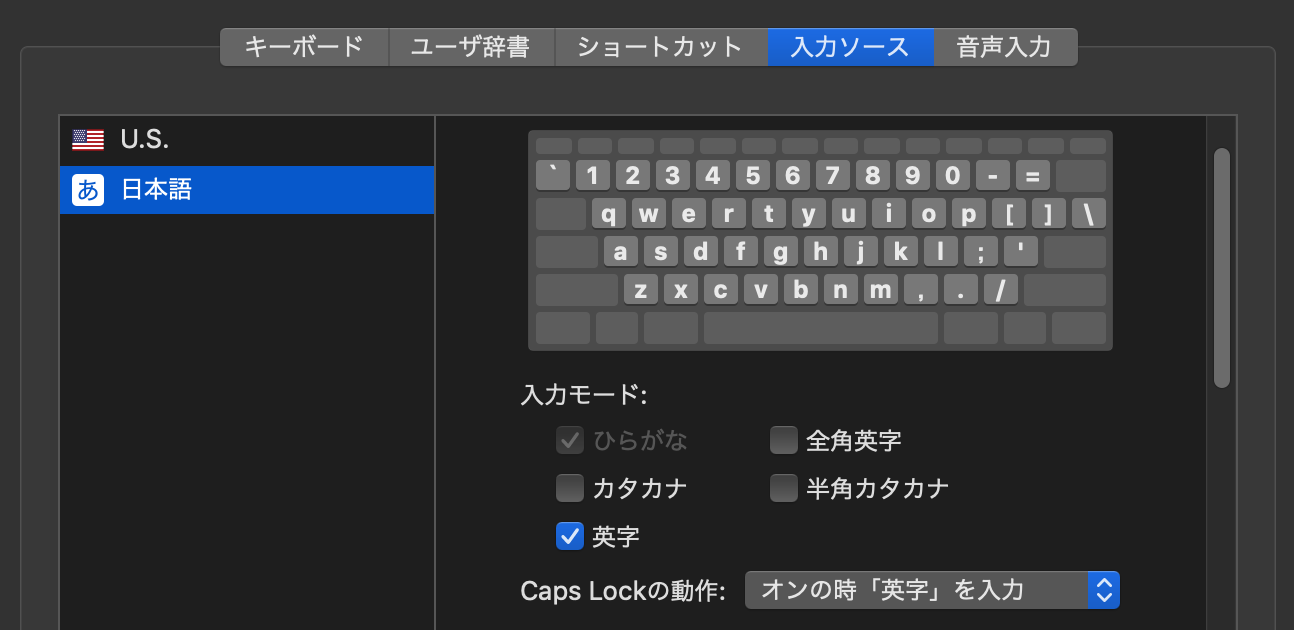
Task: Open the ユーザ辞書 tab
Action: [x=470, y=47]
